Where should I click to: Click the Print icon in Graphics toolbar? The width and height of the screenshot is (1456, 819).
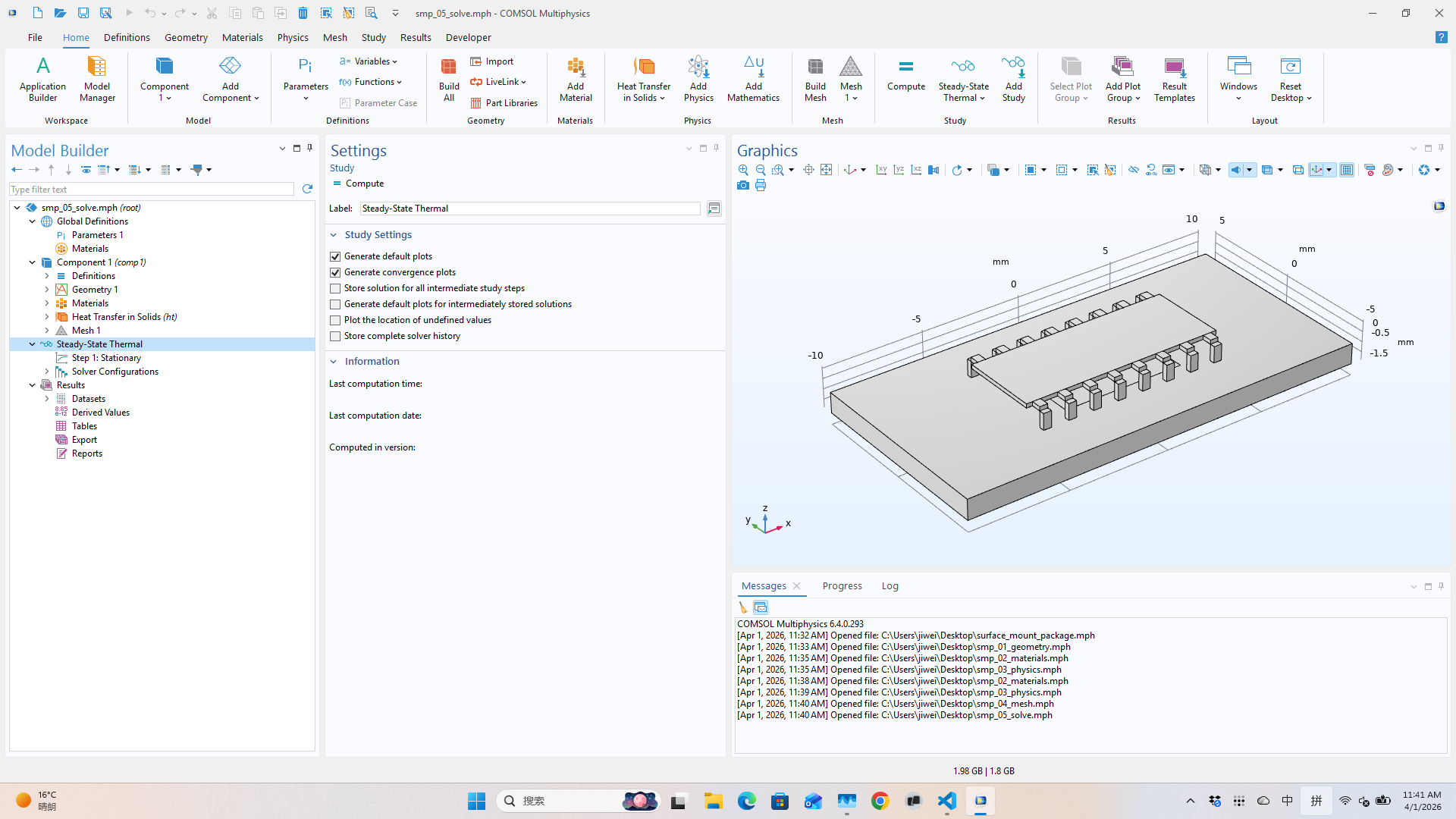(761, 185)
